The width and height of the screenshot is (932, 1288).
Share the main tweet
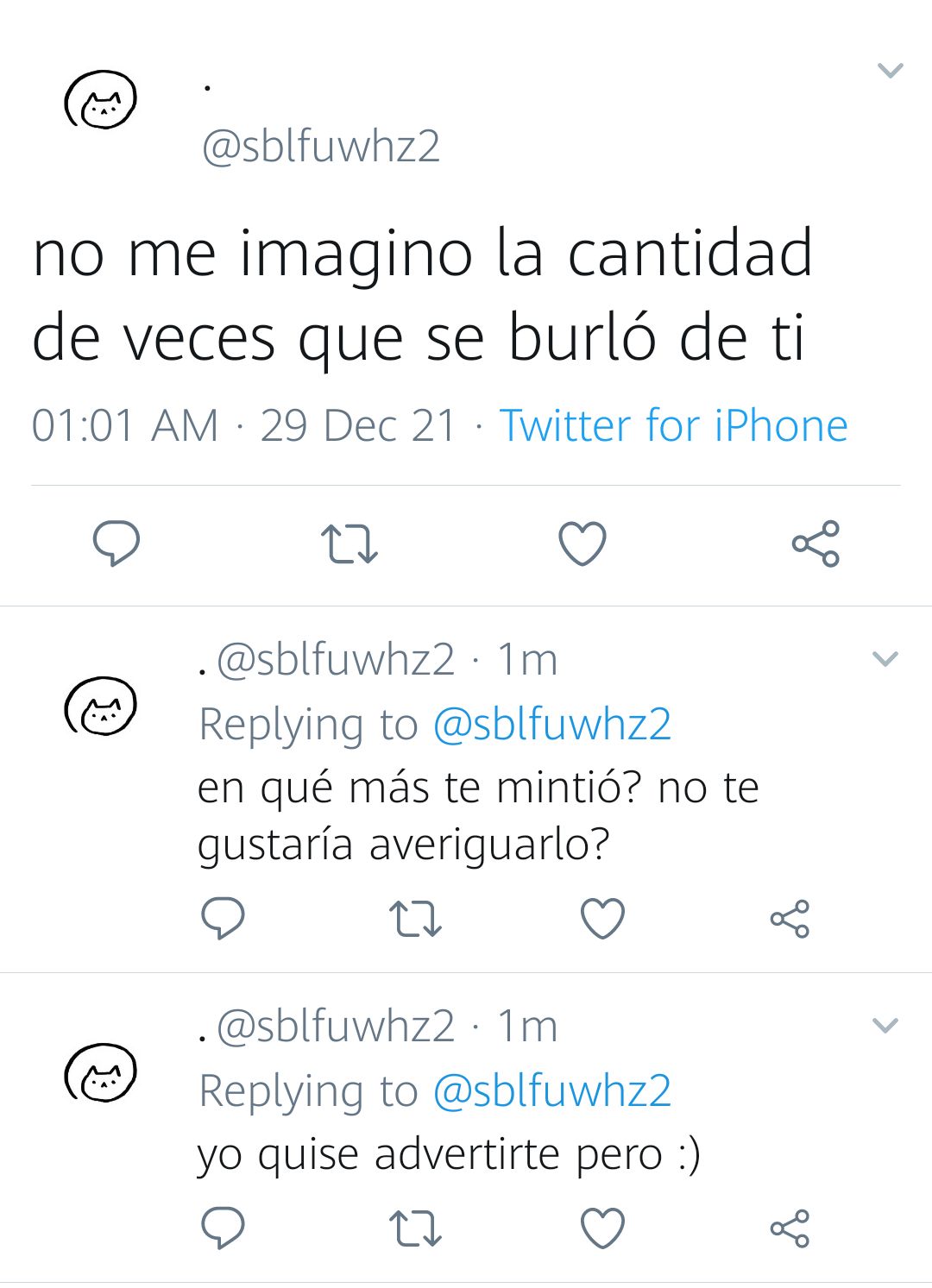[815, 543]
